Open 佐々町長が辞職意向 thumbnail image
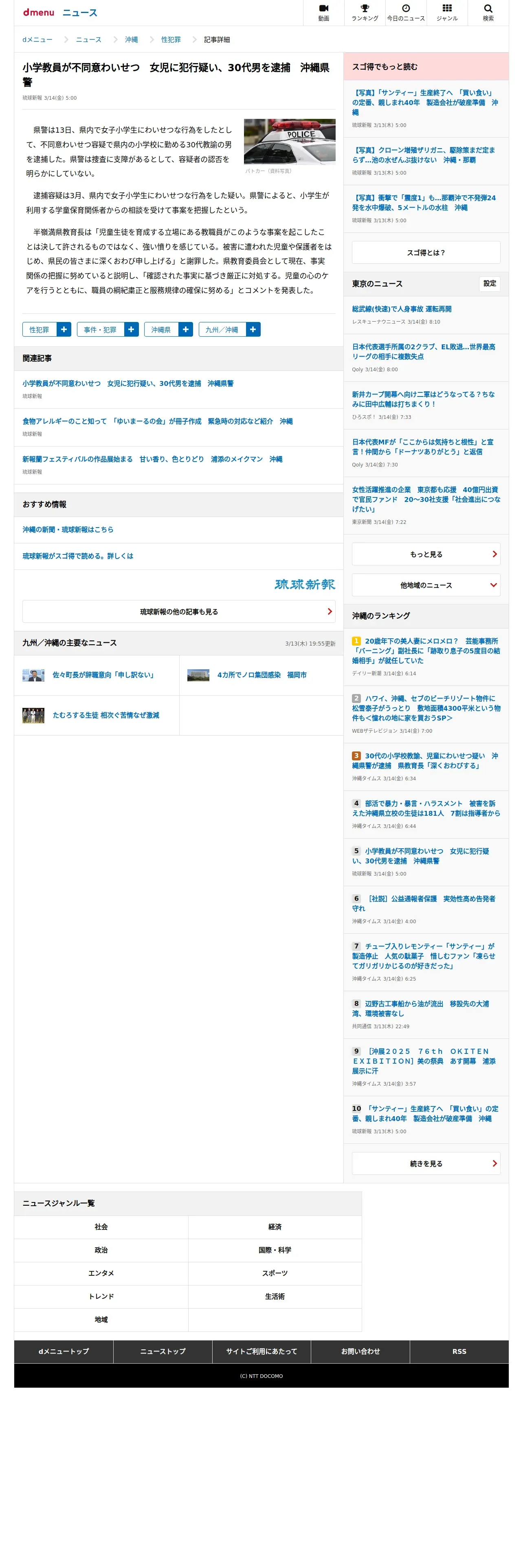The height and width of the screenshot is (1568, 523). point(33,675)
